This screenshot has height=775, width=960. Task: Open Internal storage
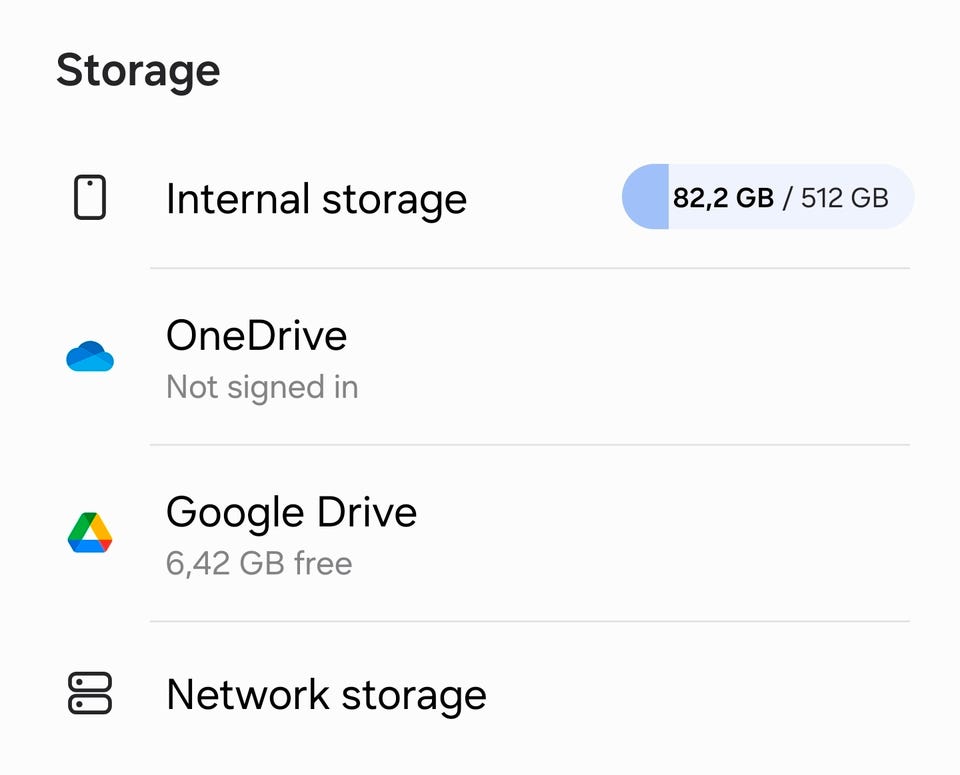coord(316,199)
